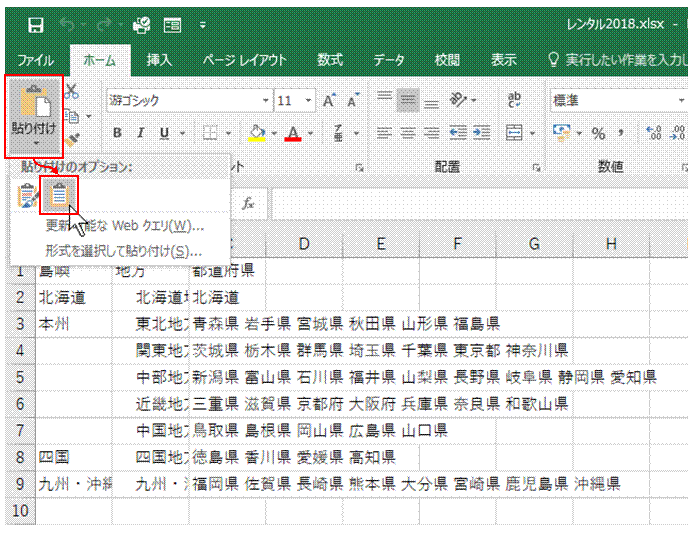The height and width of the screenshot is (533, 698).
Task: Open the fill color dropdown arrow
Action: click(x=274, y=133)
